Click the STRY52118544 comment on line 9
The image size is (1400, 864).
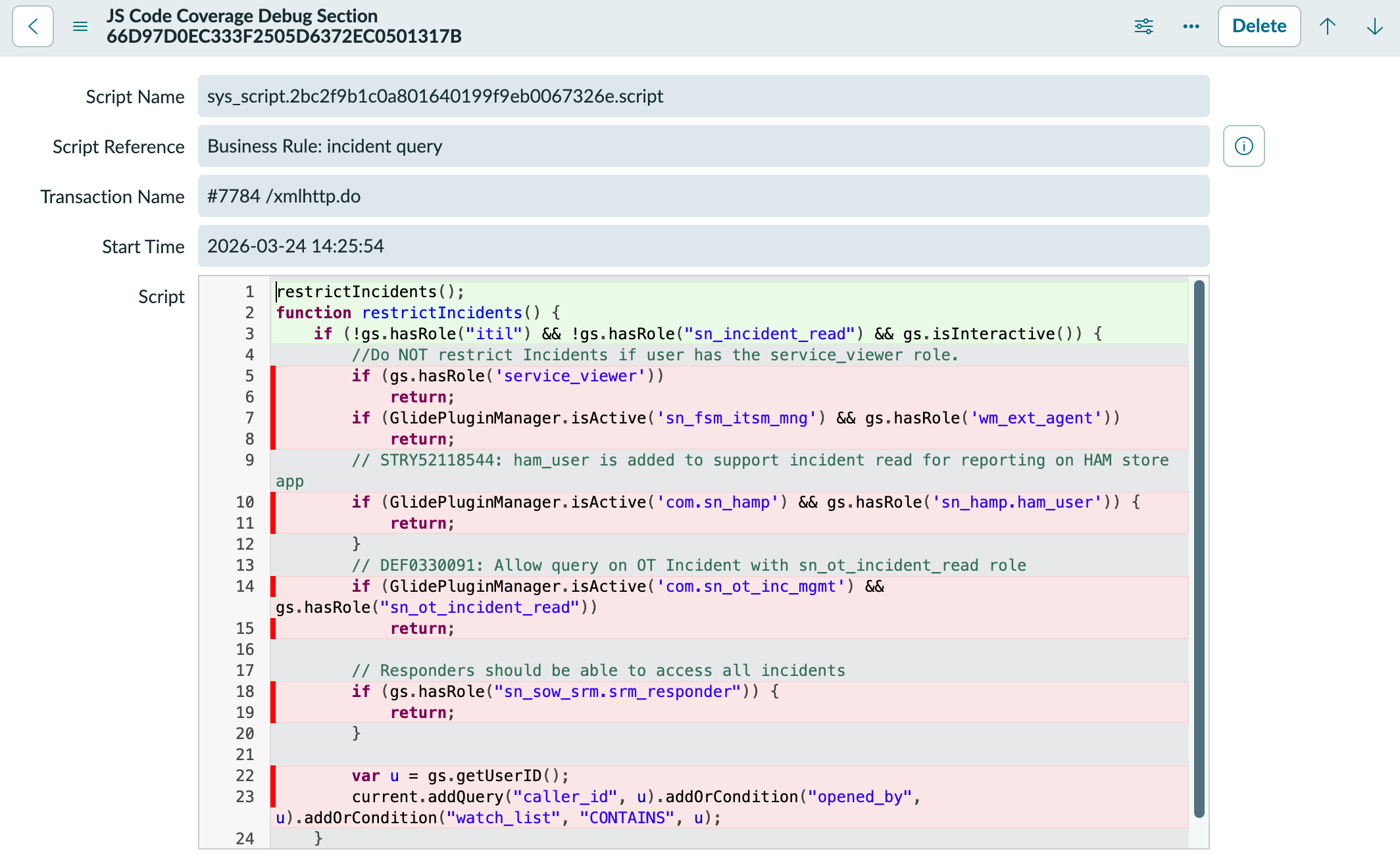coord(722,471)
